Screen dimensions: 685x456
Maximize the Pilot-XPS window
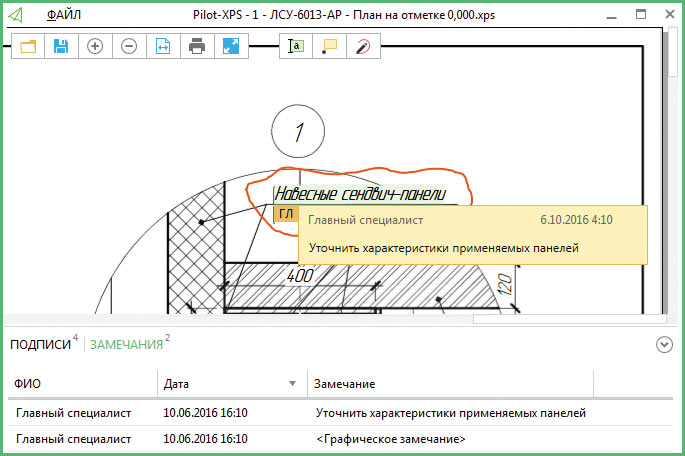tap(640, 14)
